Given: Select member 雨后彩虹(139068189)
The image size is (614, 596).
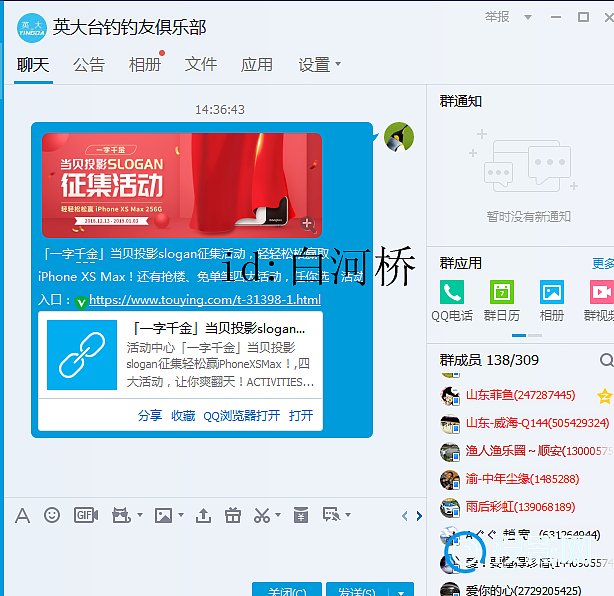Looking at the screenshot, I should coord(520,507).
